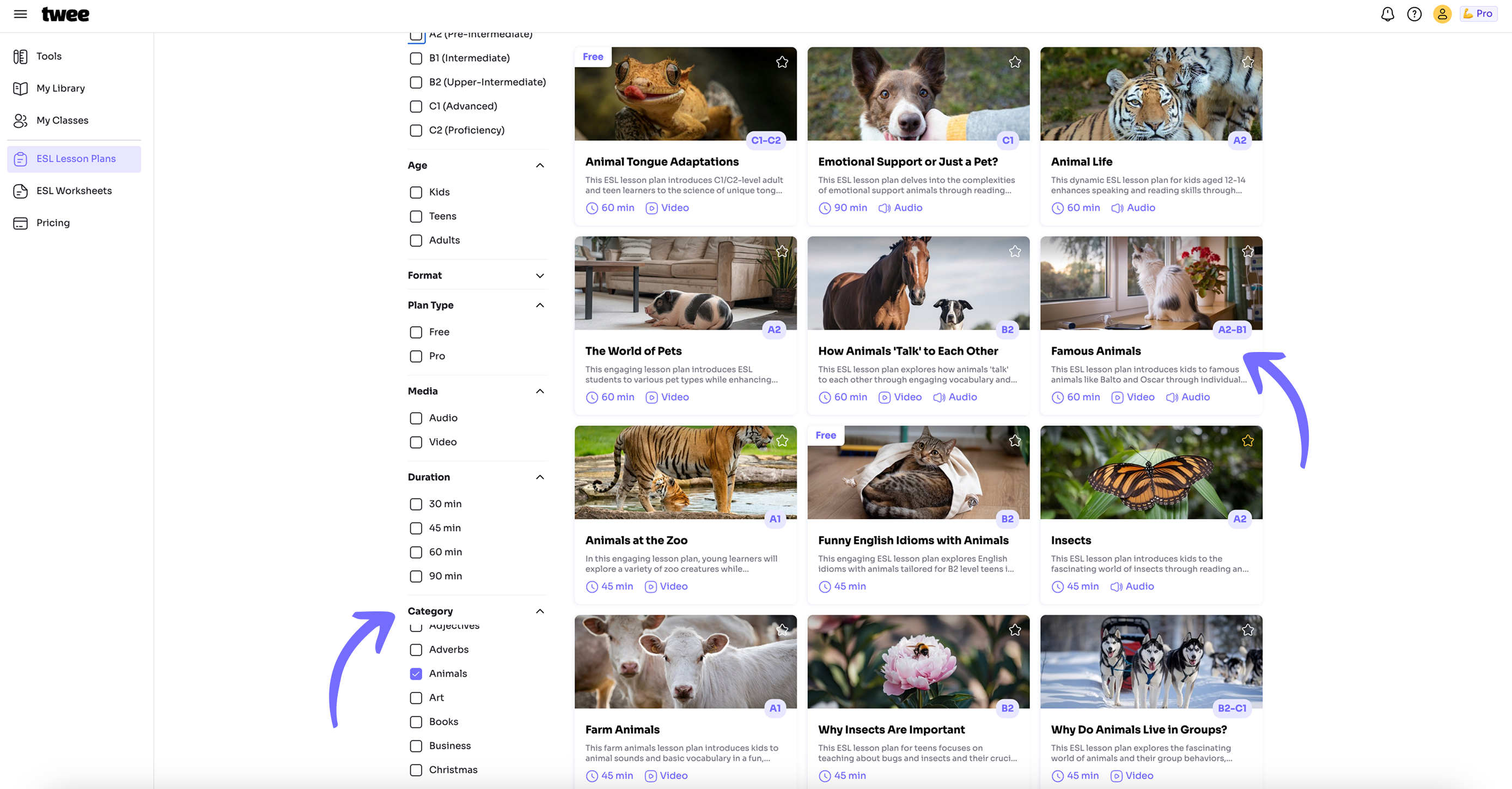Check the Business category filter
1512x789 pixels.
pos(416,745)
